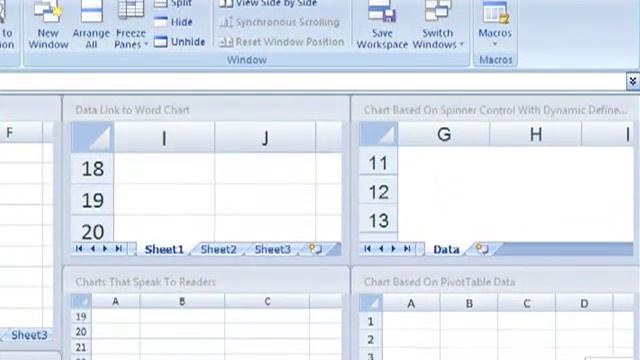Select row 12 header
Screen dimensions: 640x360
point(378,192)
